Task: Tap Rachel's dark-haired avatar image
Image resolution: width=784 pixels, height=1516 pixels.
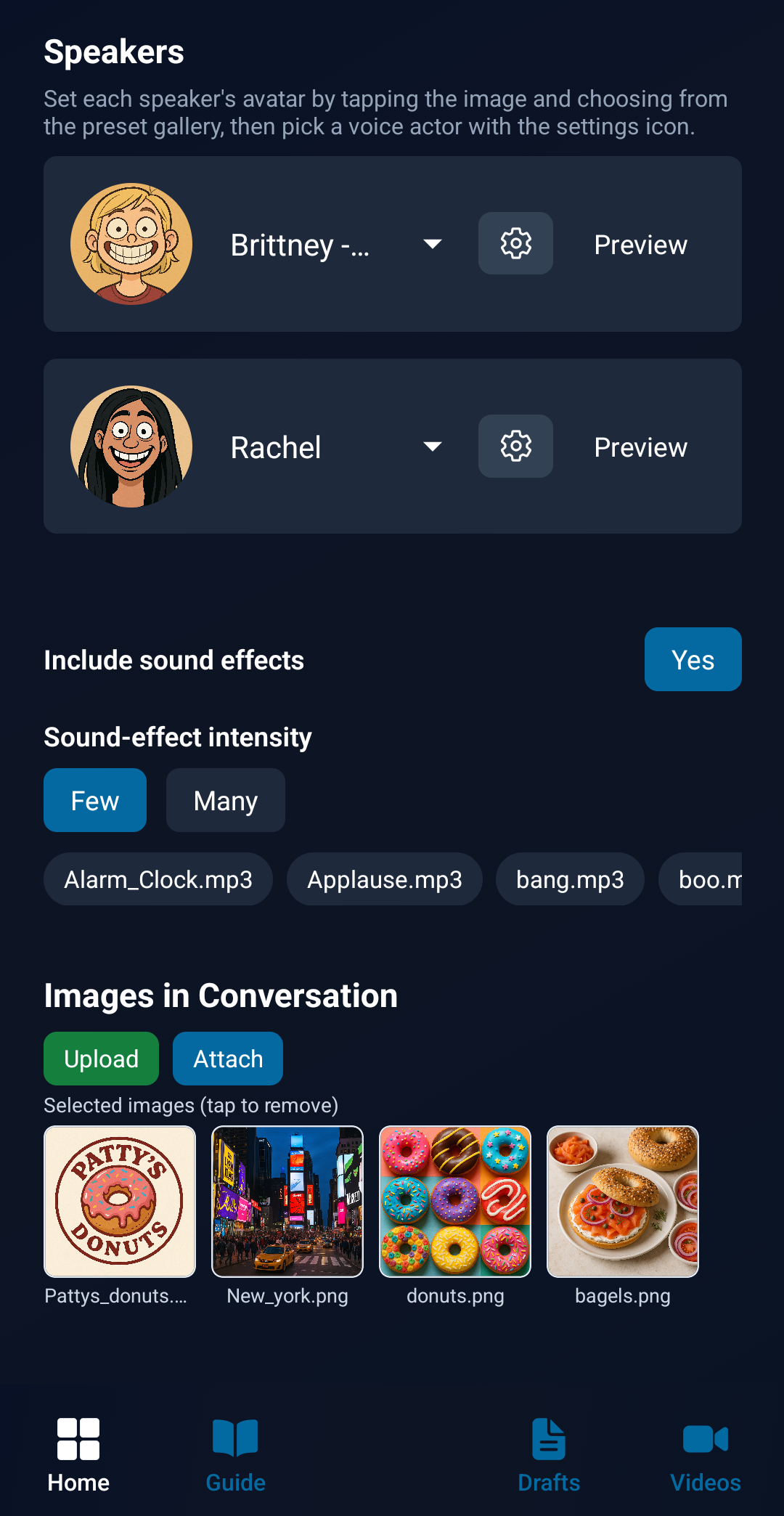Action: point(131,446)
